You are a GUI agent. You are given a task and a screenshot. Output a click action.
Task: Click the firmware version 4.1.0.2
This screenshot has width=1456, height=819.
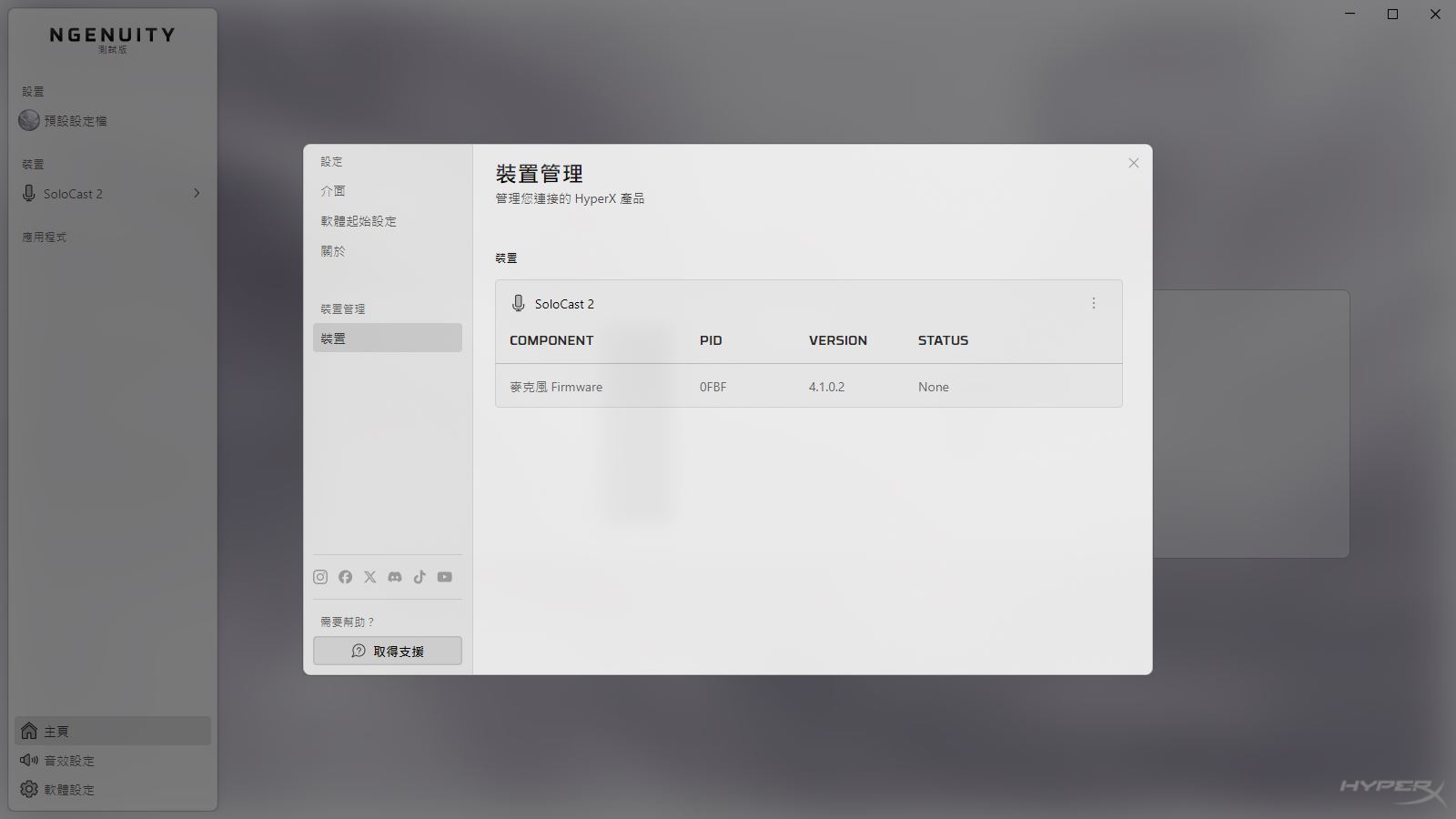tap(826, 387)
